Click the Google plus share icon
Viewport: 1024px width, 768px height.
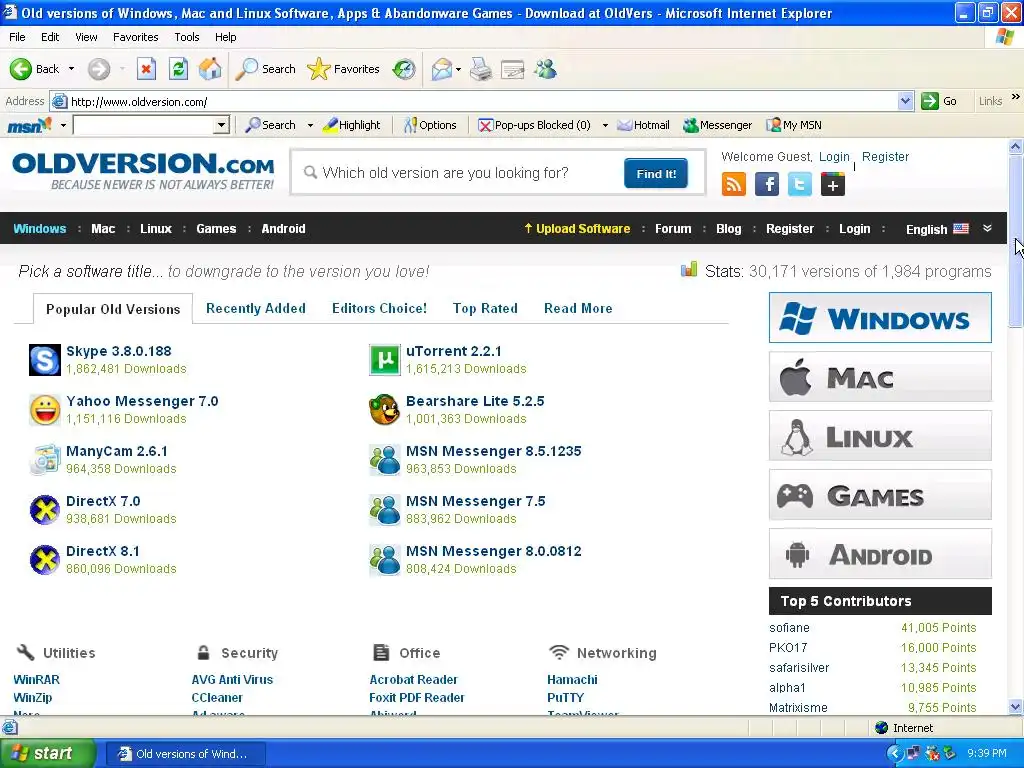(833, 184)
